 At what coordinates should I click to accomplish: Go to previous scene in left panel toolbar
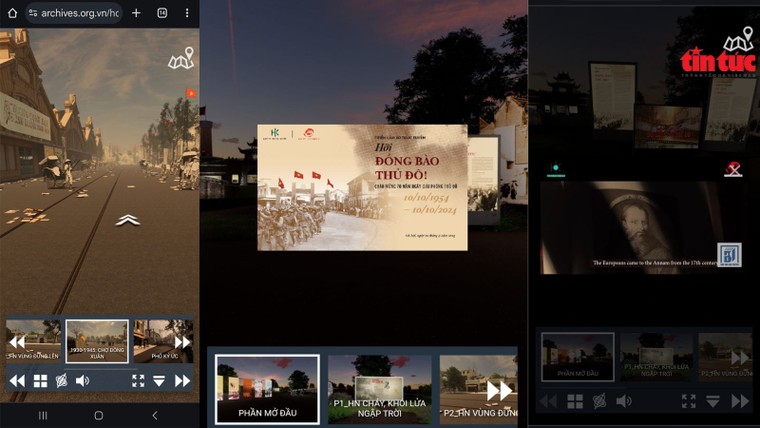[17, 381]
